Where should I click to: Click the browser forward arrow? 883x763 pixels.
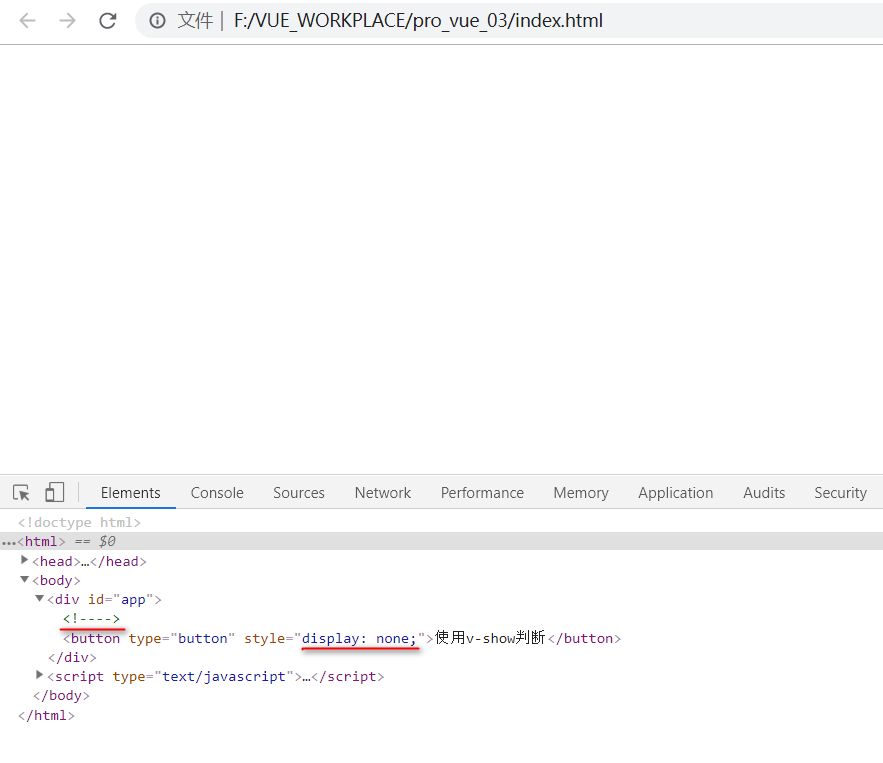pos(68,21)
